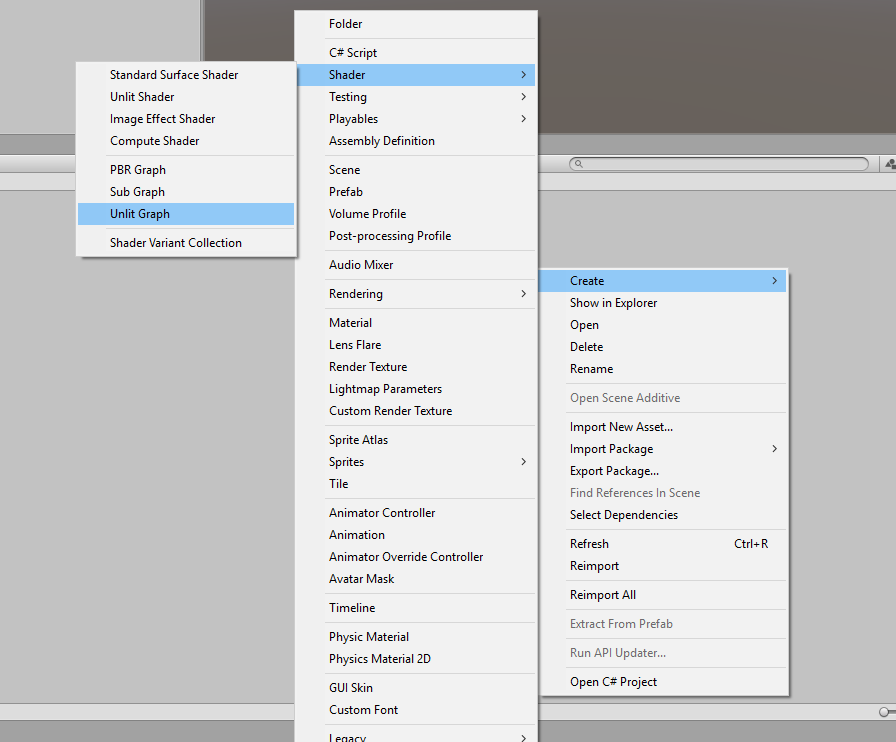The height and width of the screenshot is (742, 896).
Task: Click the thumbnail size slider handle
Action: 884,711
